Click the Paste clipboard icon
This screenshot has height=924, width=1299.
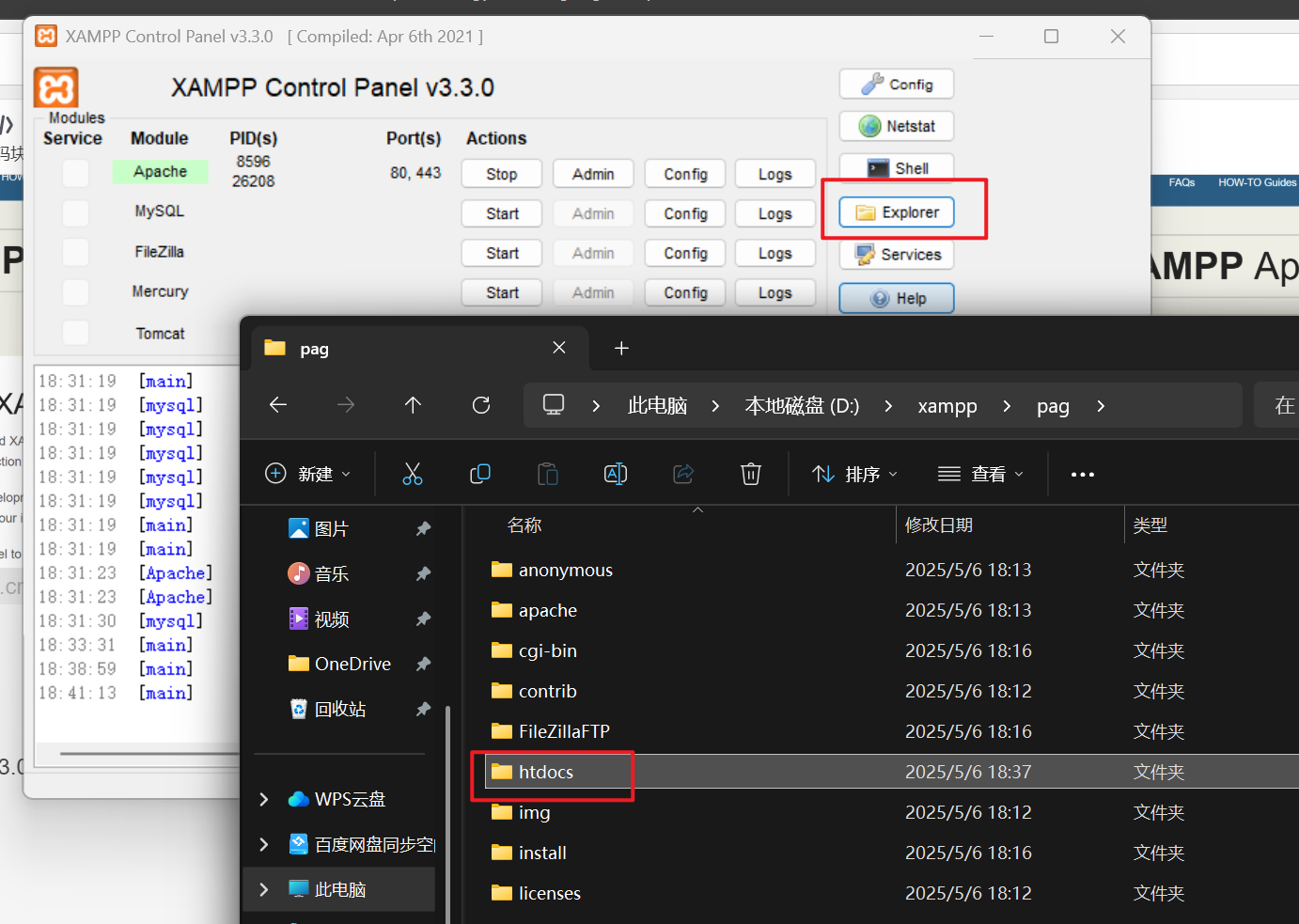(x=548, y=474)
